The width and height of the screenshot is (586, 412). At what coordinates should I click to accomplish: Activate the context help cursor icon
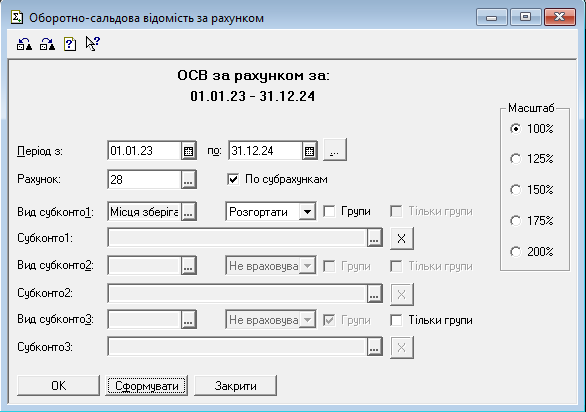pos(93,44)
